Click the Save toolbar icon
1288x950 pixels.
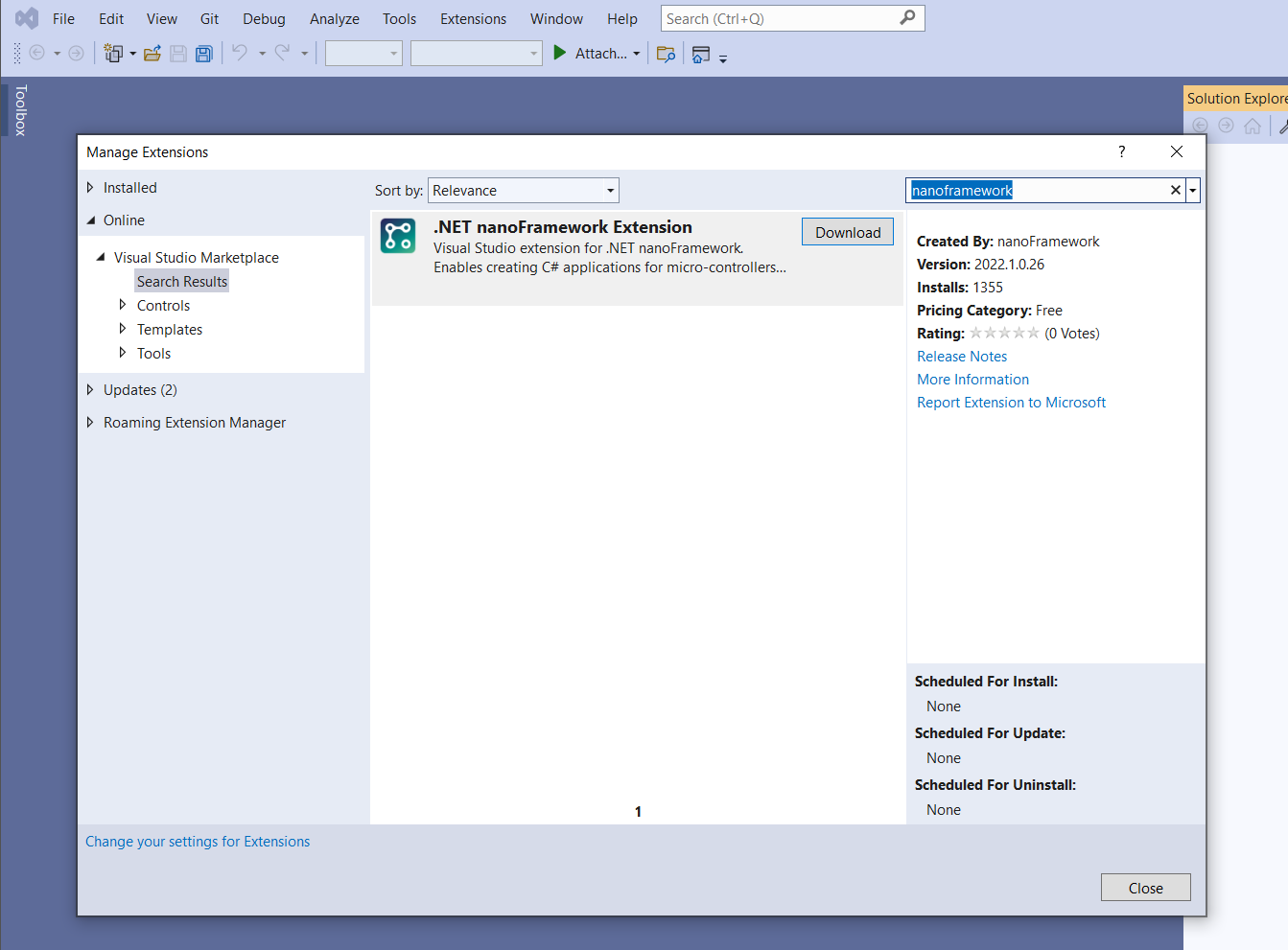177,53
